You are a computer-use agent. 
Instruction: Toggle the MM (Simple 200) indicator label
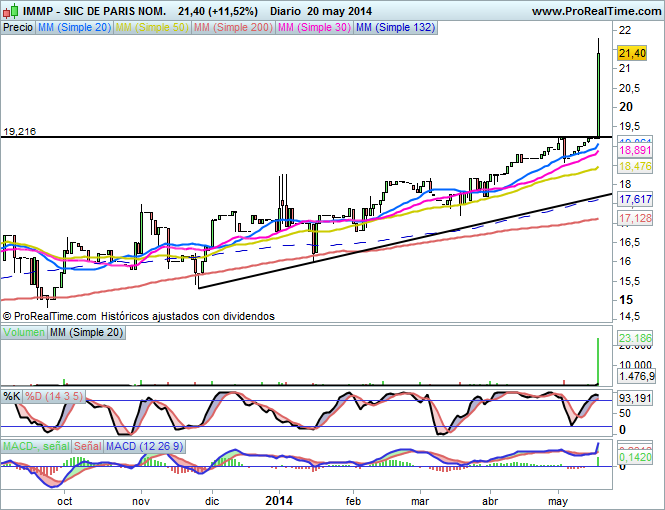[236, 28]
